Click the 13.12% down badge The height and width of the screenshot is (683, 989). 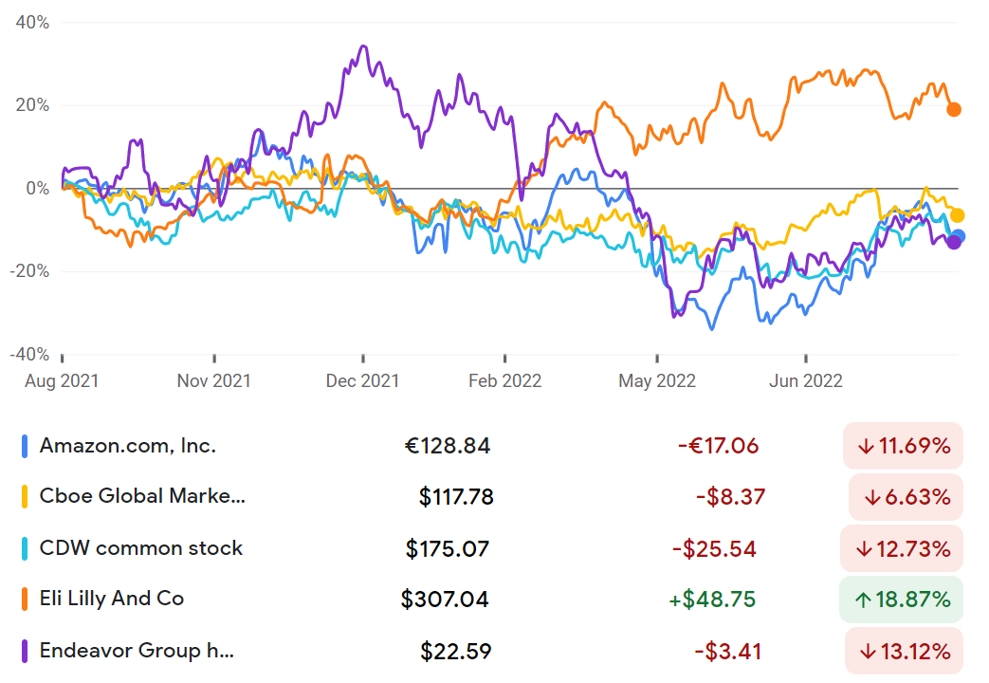click(904, 651)
